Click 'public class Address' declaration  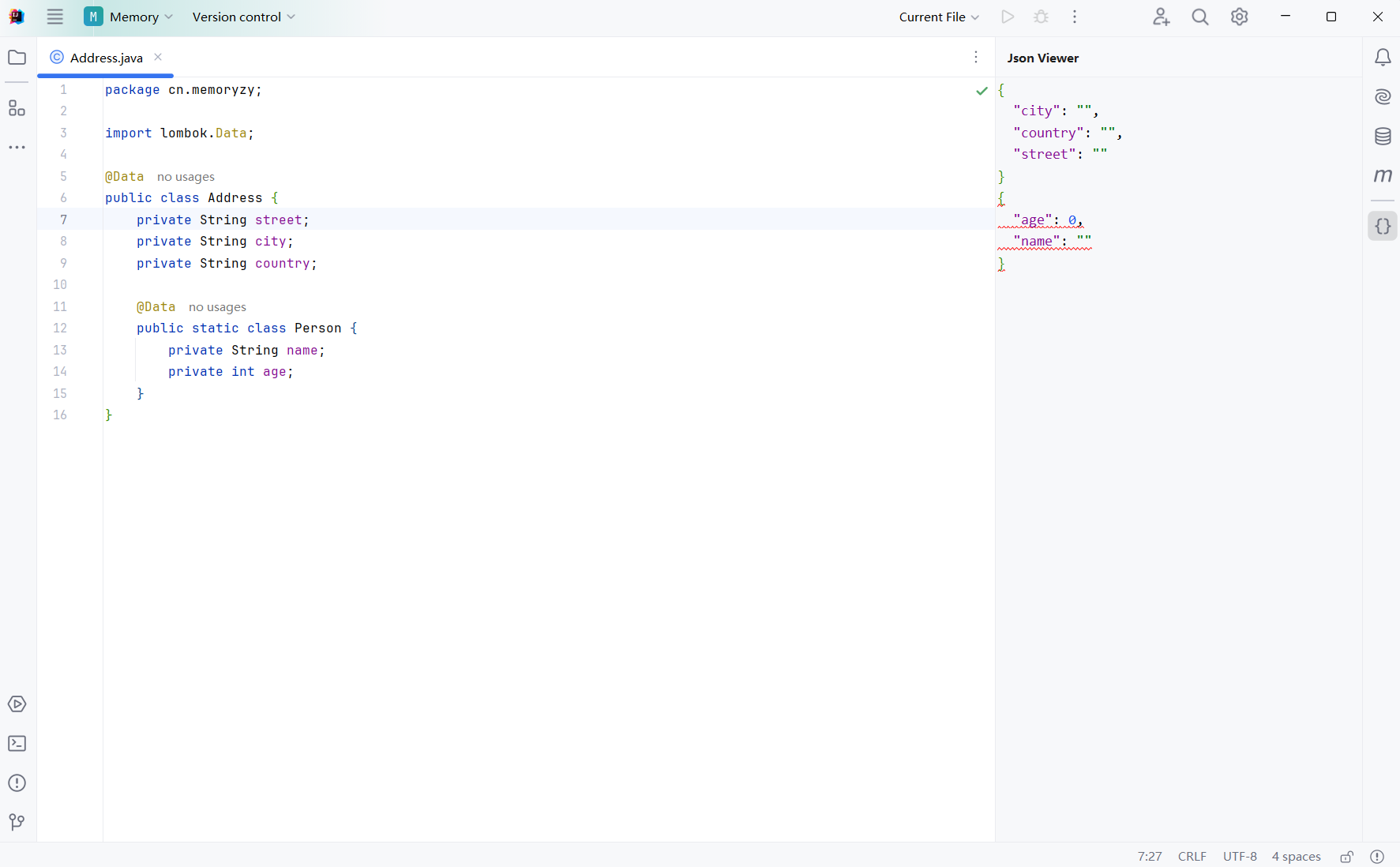184,198
